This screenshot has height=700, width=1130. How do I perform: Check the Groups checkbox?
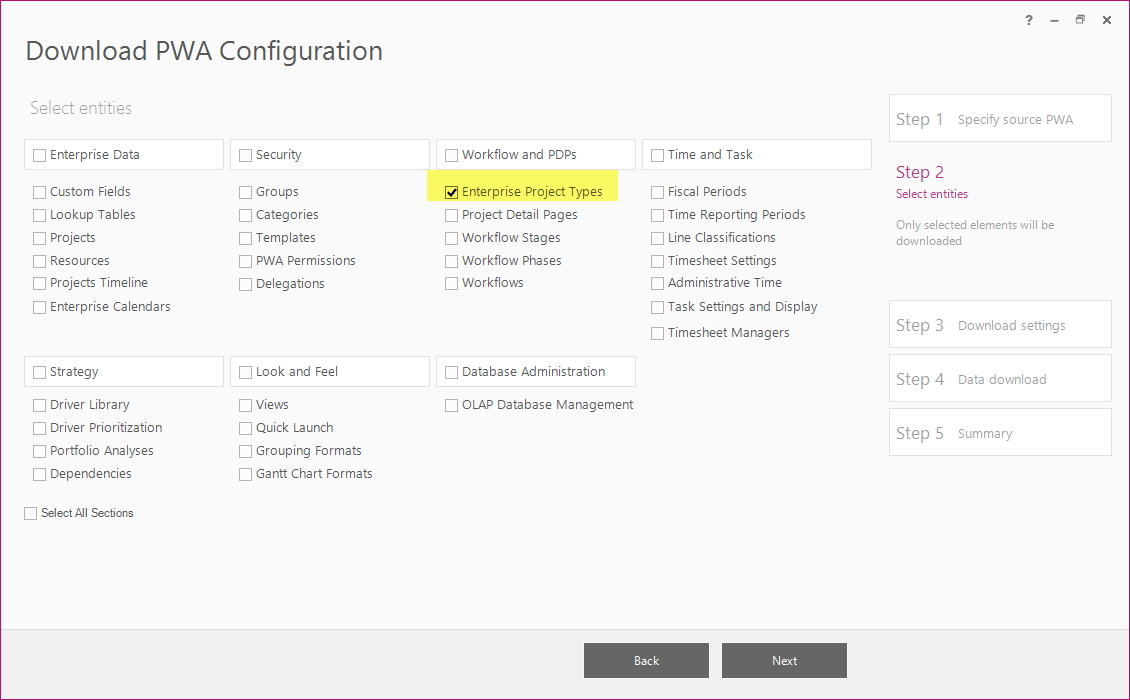(x=246, y=192)
